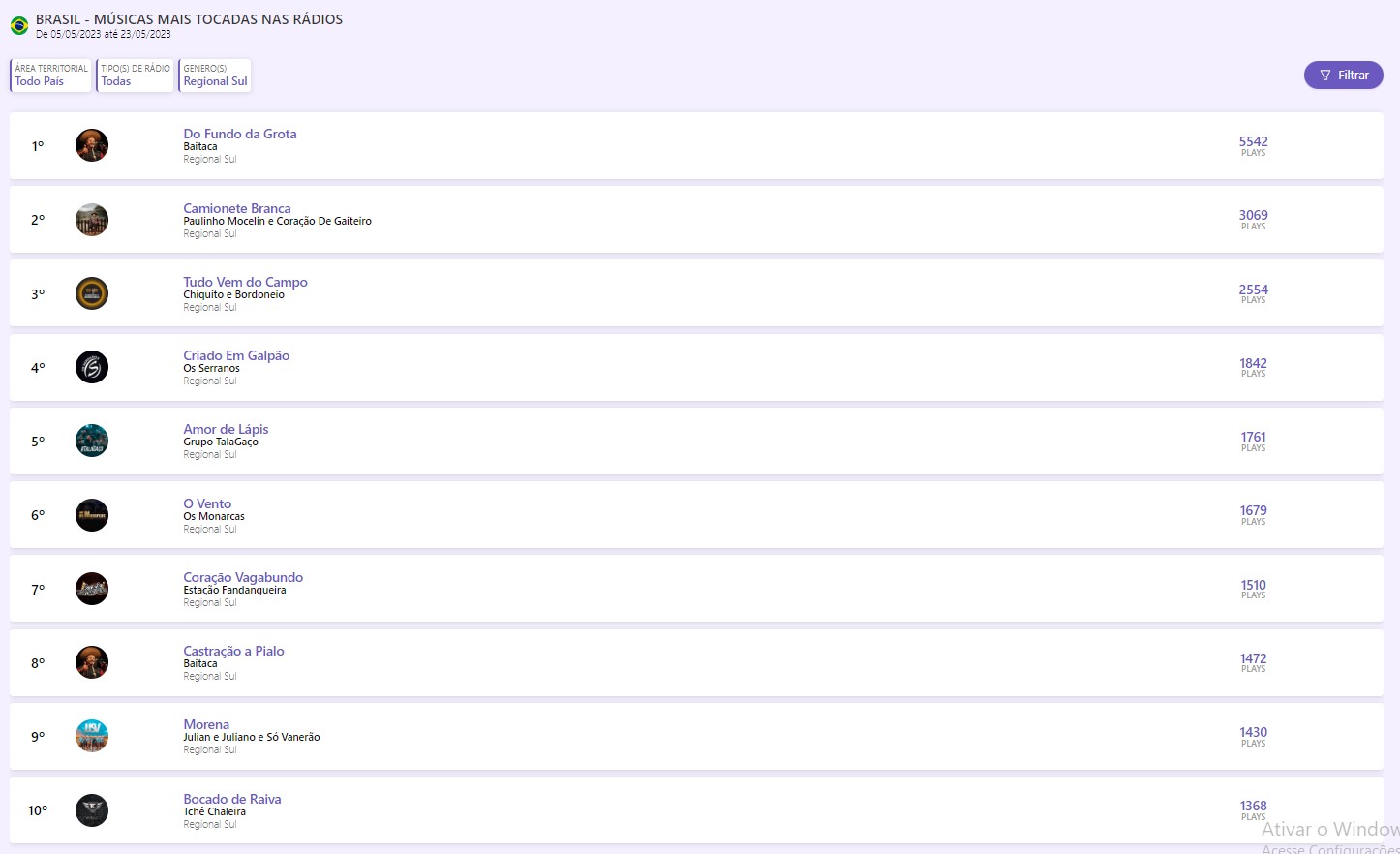Click the artist thumbnail for Do Fundo da Grota
Screen dimensions: 1400x854
point(92,145)
